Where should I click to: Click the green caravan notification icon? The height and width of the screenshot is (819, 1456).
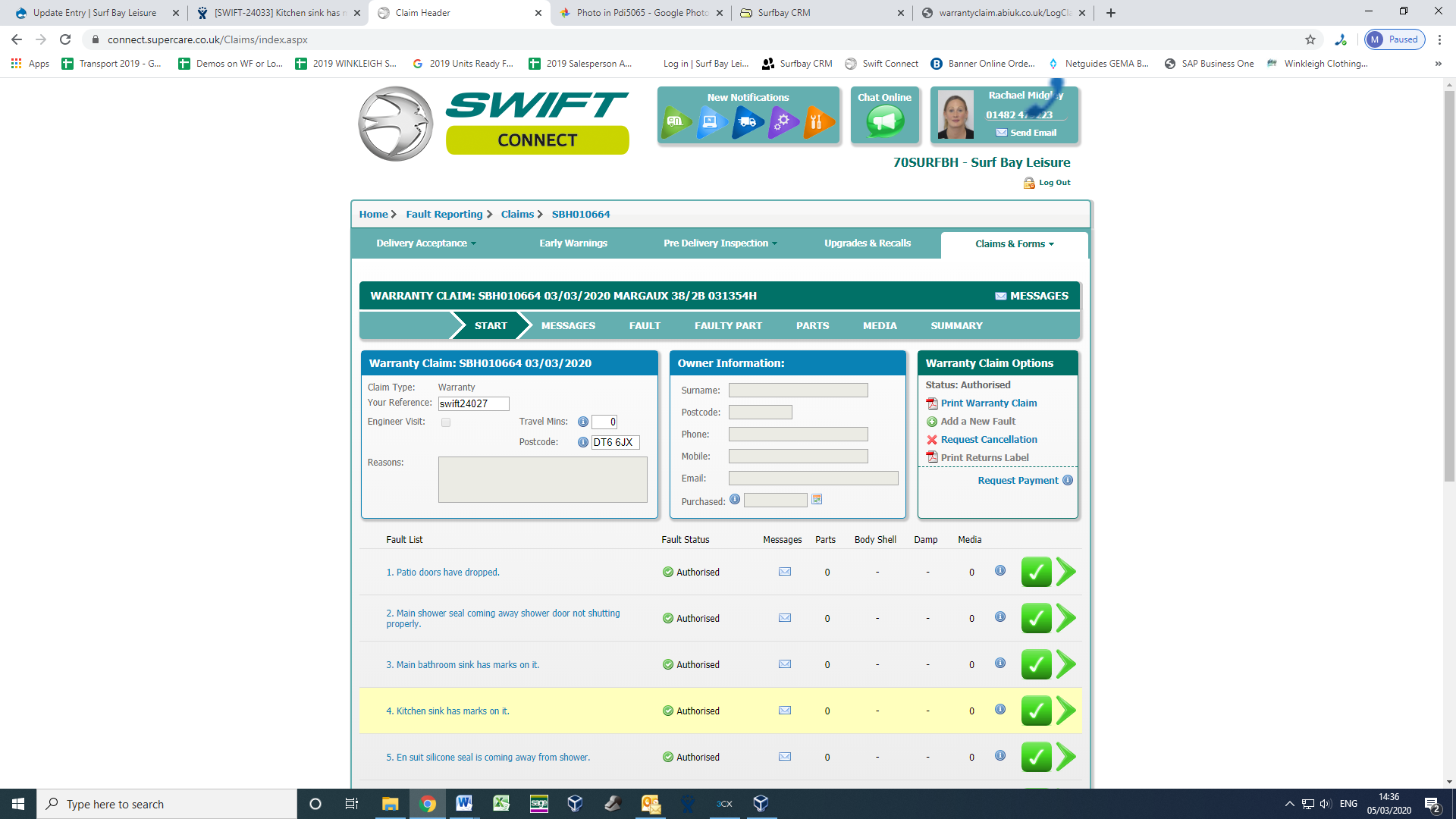[675, 122]
